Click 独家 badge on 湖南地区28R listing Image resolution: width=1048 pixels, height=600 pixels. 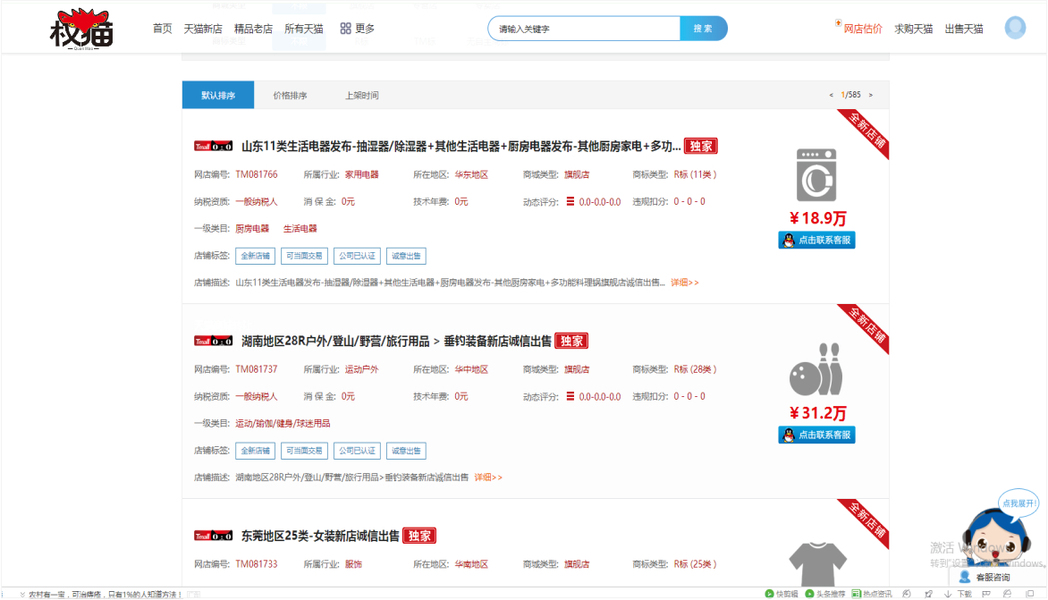(571, 341)
